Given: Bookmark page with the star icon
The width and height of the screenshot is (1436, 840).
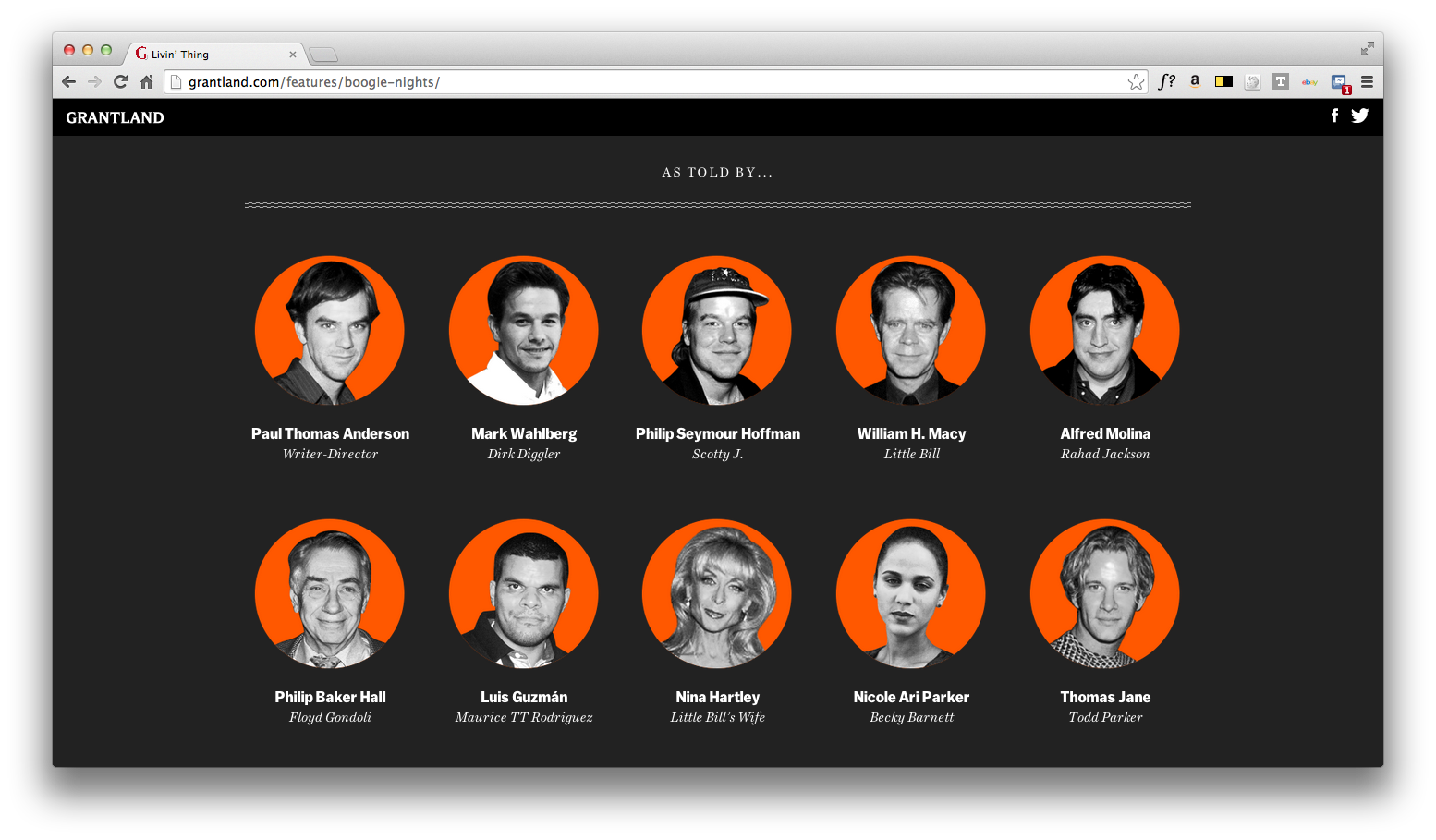Looking at the screenshot, I should coord(1136,82).
